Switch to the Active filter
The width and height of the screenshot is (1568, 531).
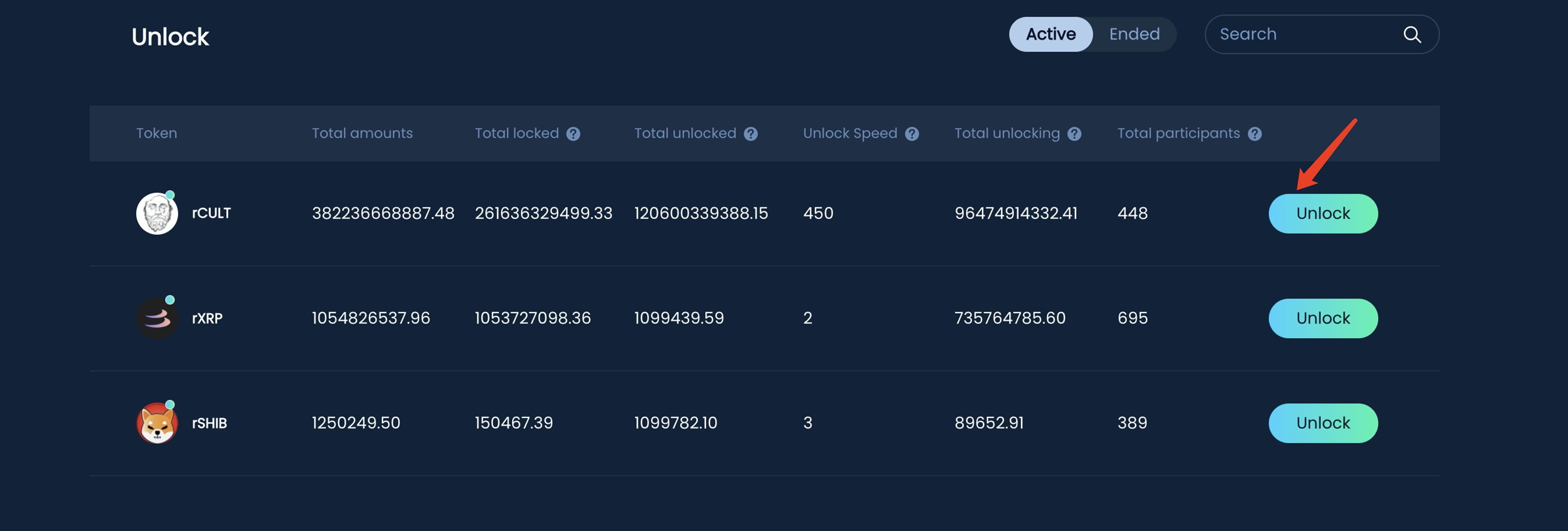pyautogui.click(x=1050, y=35)
